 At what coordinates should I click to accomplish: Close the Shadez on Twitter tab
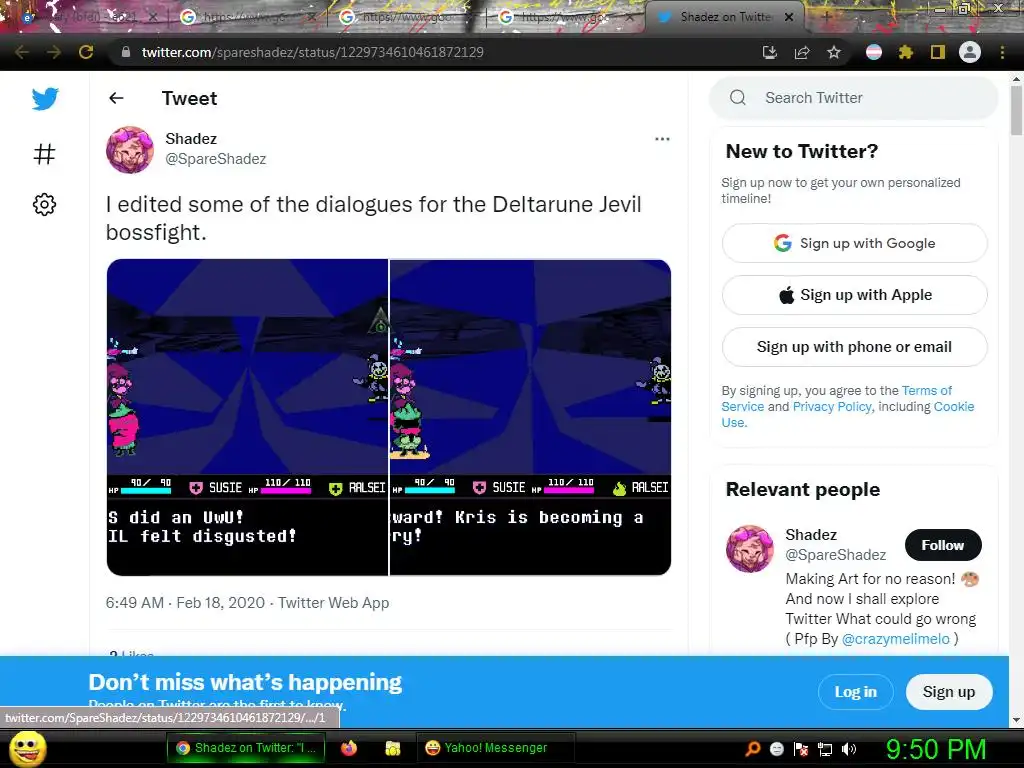click(789, 17)
